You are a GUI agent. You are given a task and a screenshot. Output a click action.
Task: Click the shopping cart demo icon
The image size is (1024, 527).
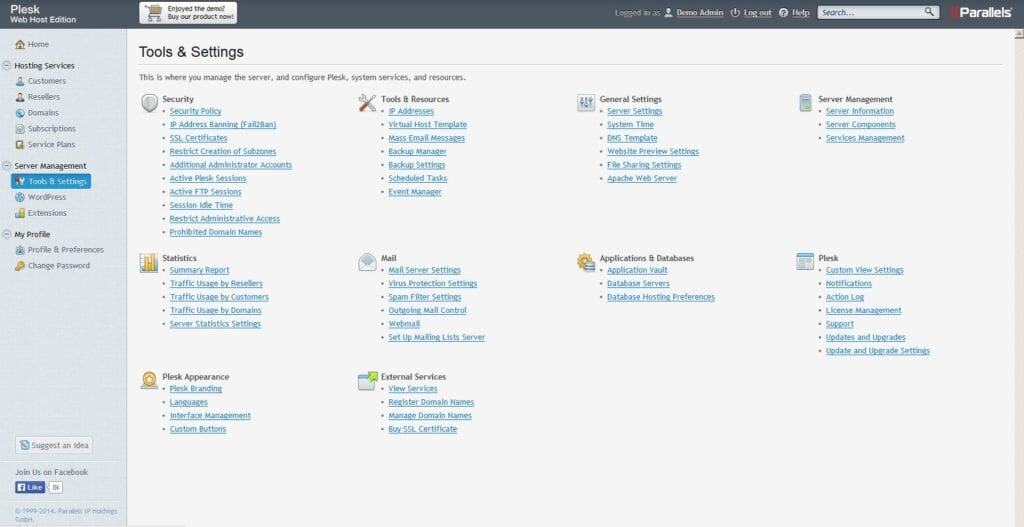pyautogui.click(x=154, y=12)
